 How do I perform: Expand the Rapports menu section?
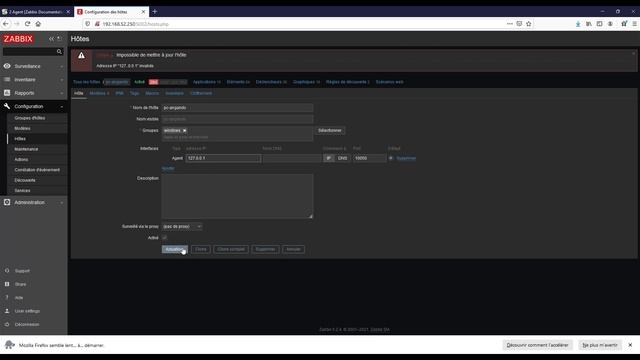pos(62,93)
